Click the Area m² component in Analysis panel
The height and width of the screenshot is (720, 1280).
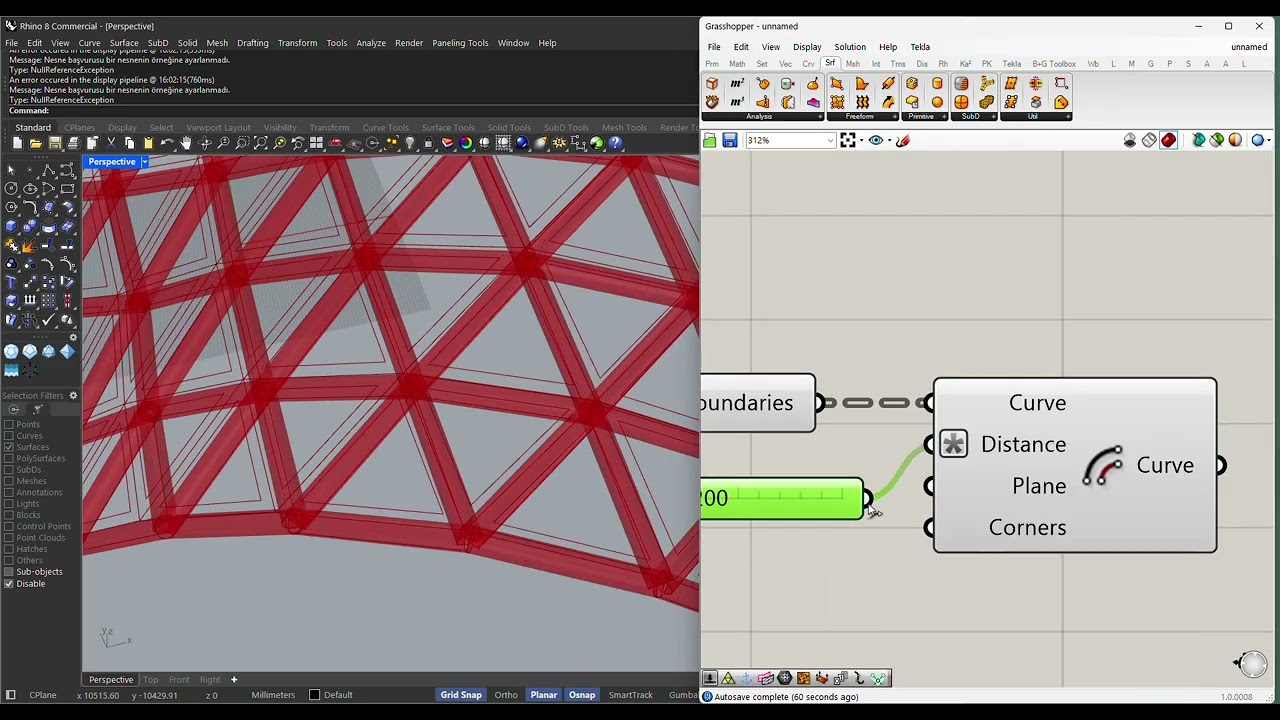(737, 84)
